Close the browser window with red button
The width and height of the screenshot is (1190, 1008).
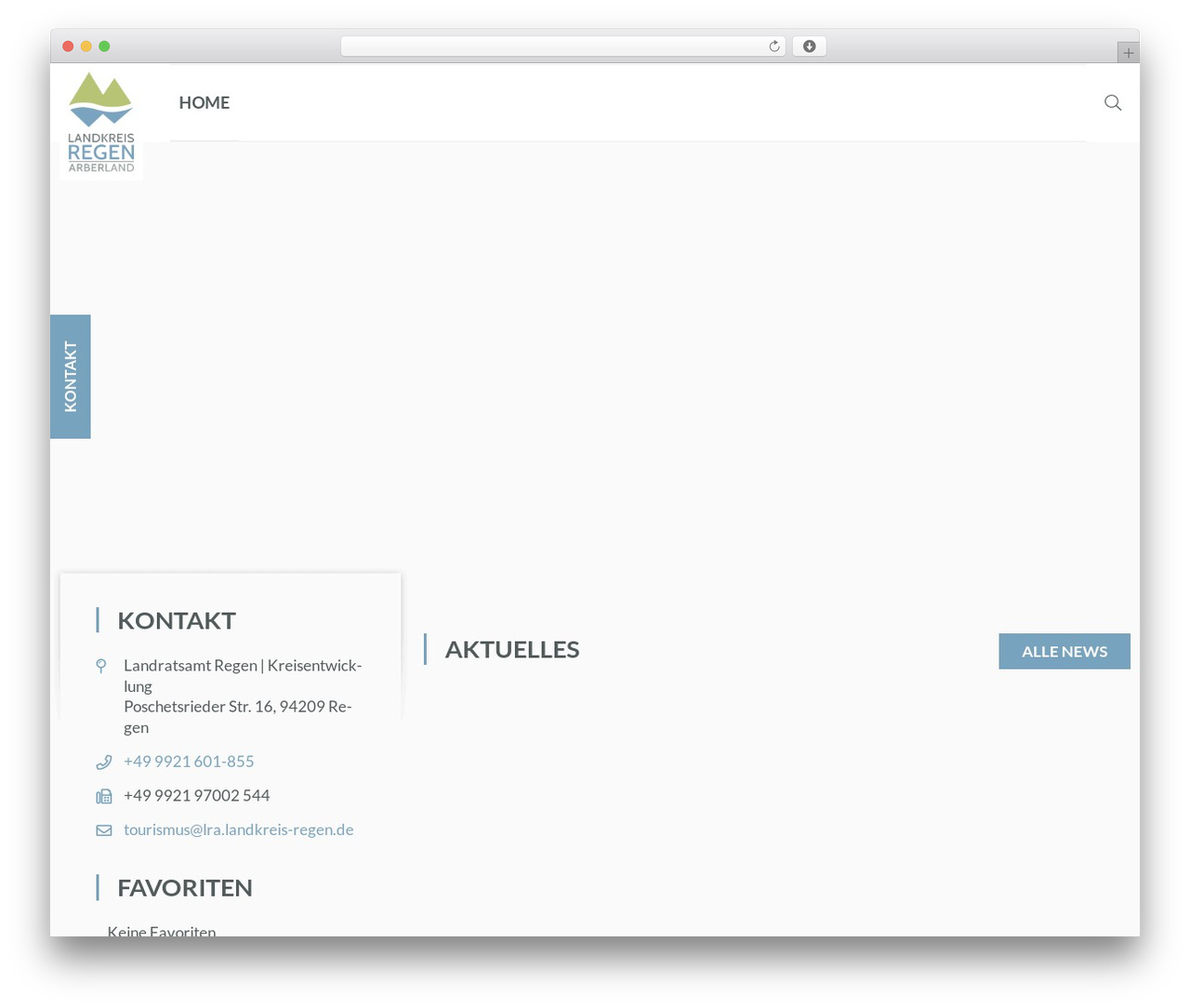68,46
